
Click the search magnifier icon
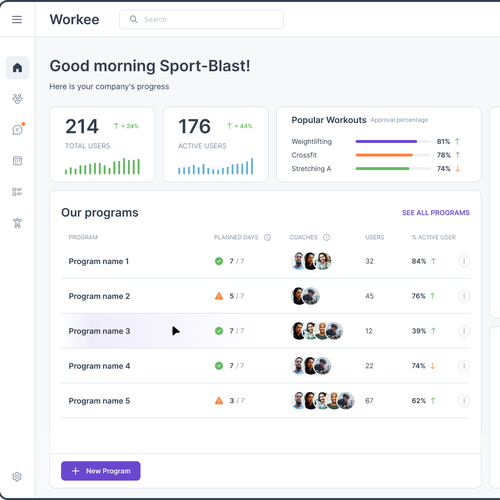pos(133,19)
